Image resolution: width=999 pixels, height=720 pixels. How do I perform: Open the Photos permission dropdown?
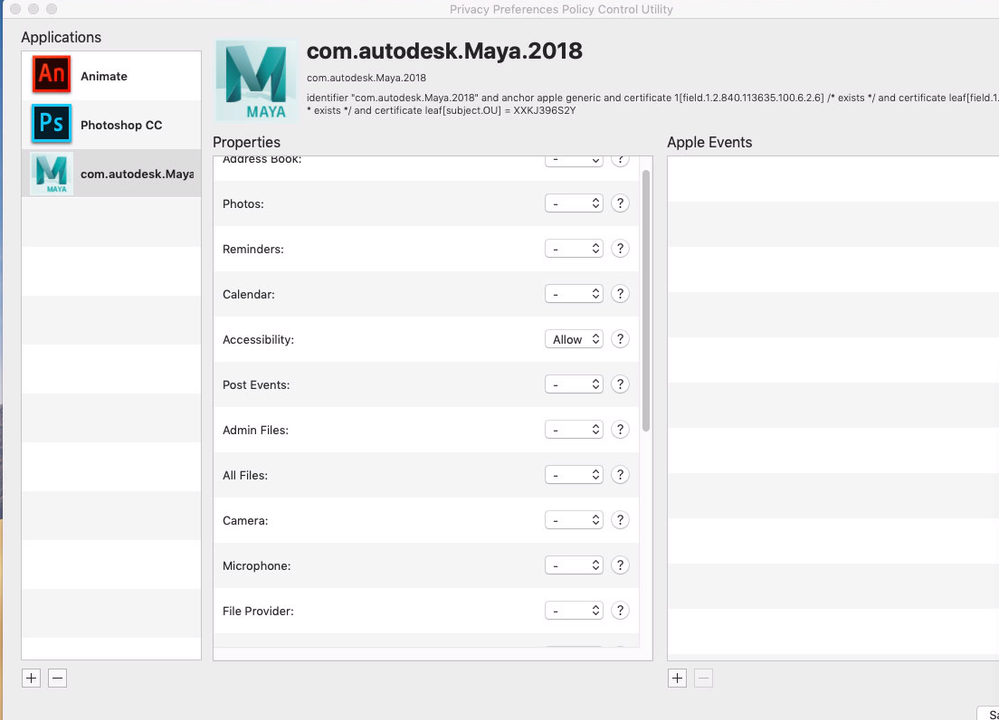pos(574,203)
